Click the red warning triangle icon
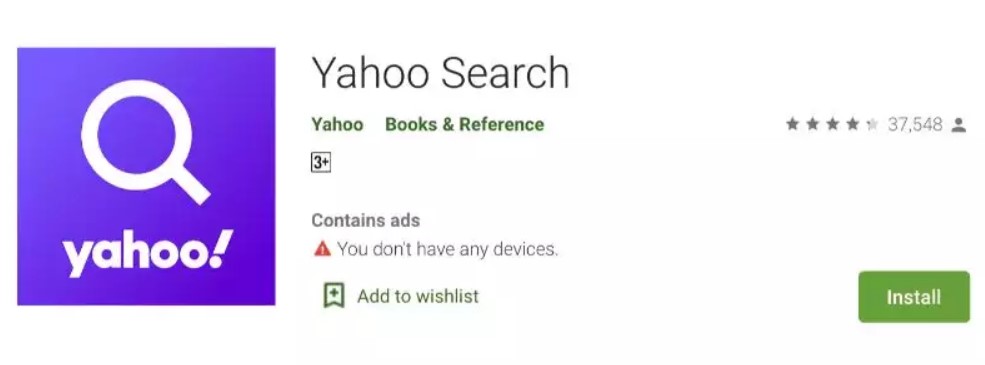 (322, 249)
